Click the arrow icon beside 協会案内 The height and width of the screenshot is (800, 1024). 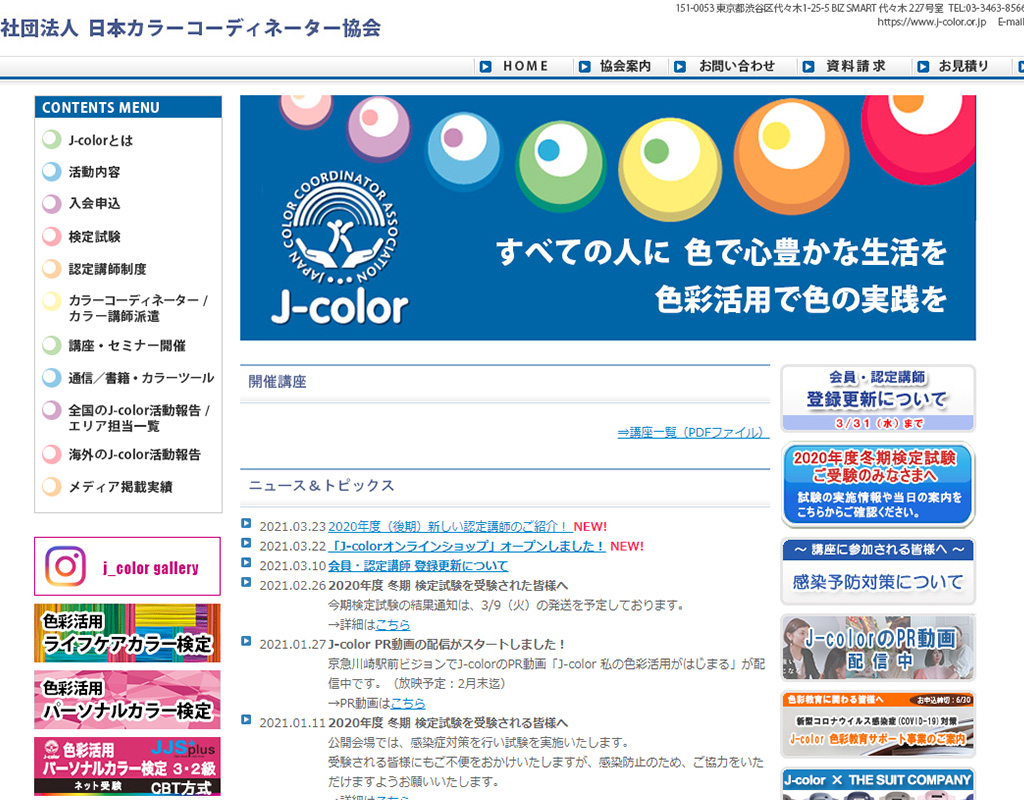coord(584,67)
